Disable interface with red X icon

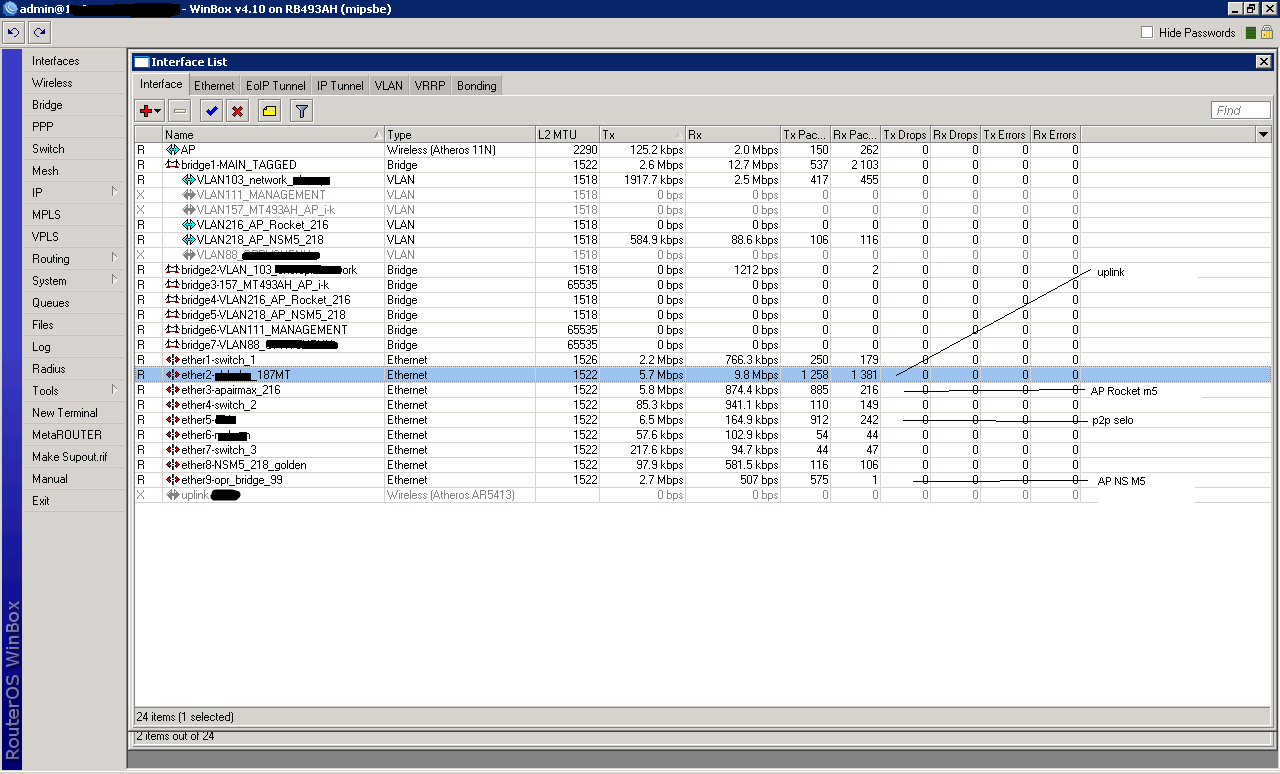[237, 111]
